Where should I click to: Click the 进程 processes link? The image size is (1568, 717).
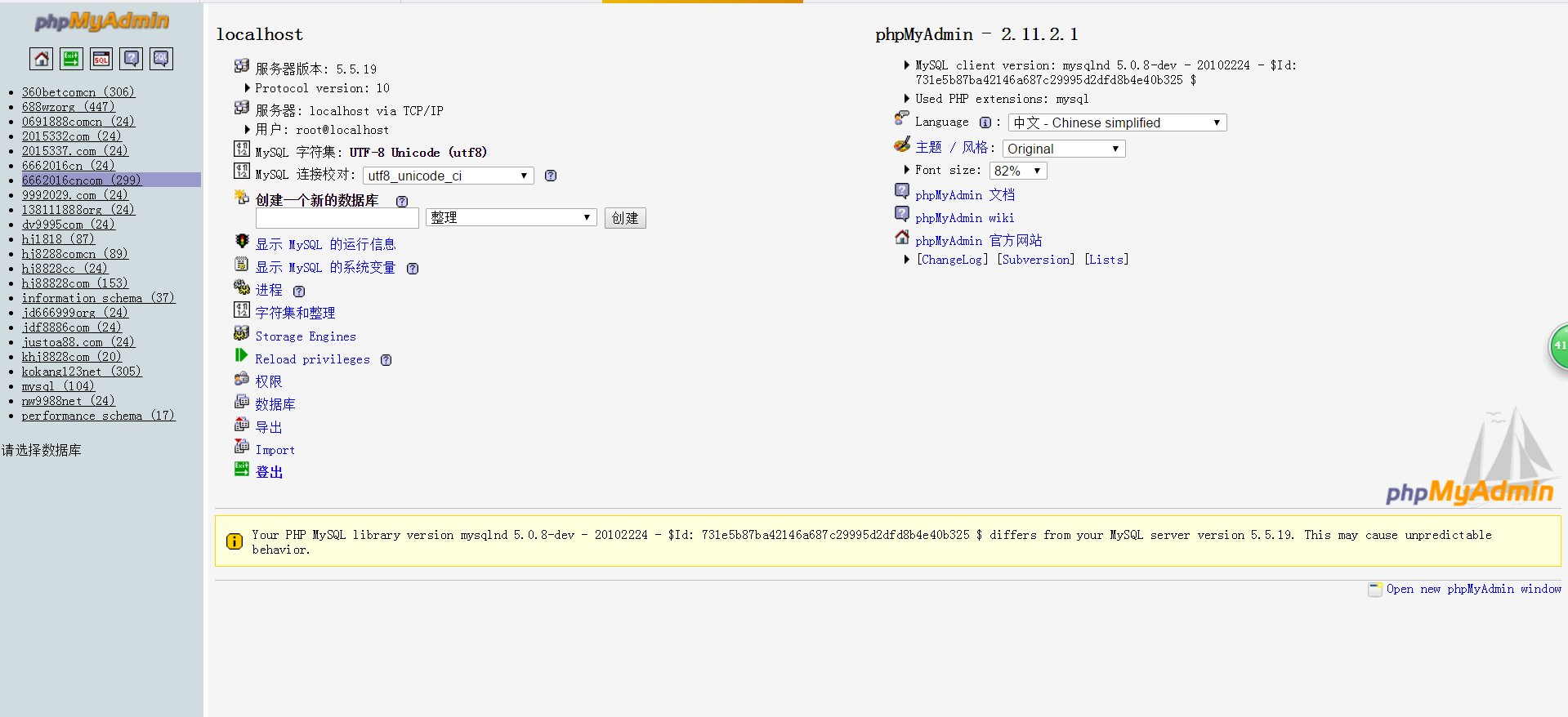tap(269, 290)
